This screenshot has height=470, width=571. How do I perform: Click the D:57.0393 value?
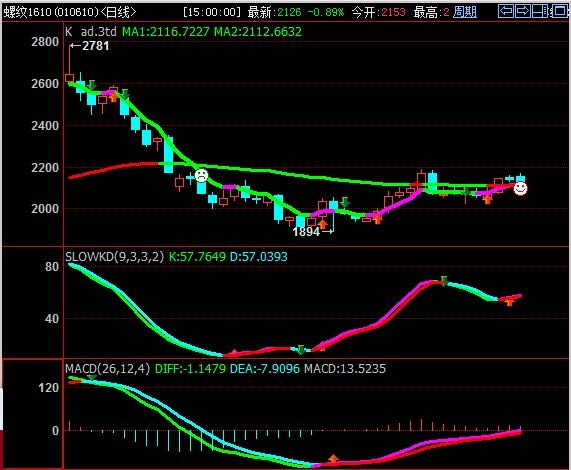pos(259,257)
